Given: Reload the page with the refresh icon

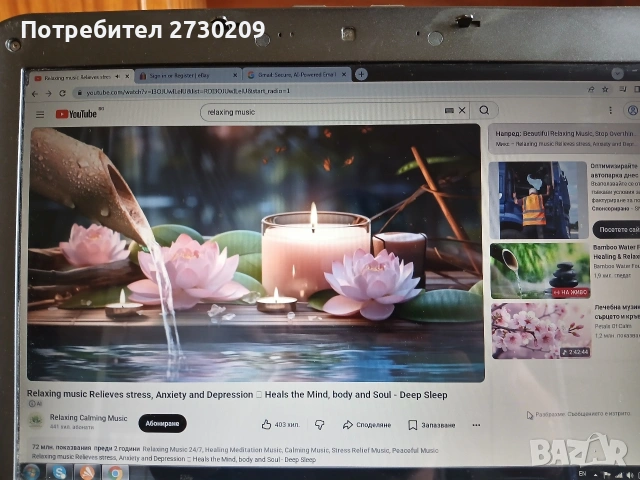Looking at the screenshot, I should tap(62, 93).
